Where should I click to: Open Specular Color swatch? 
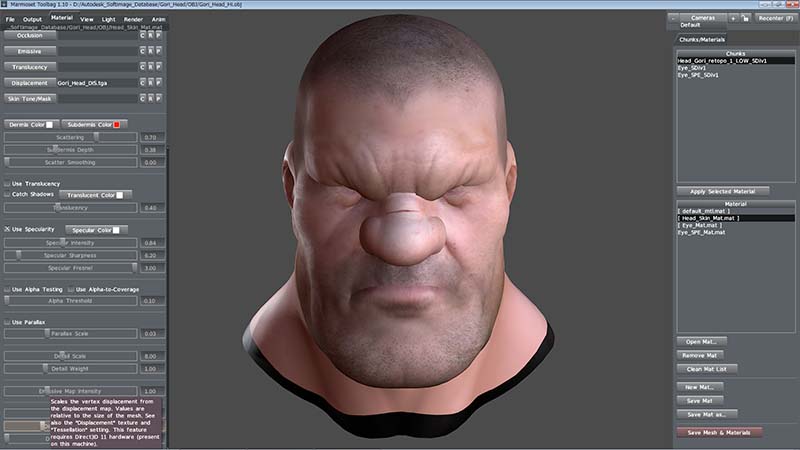point(116,230)
